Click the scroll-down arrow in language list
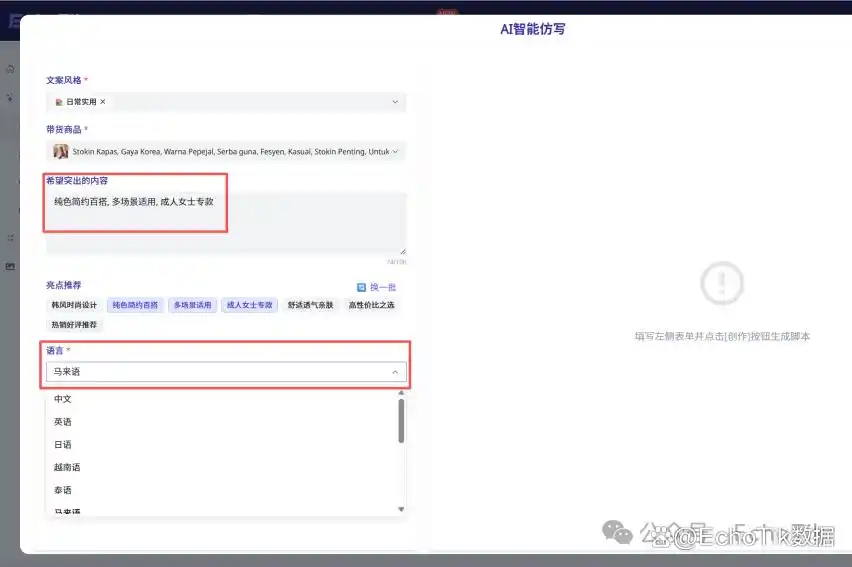Viewport: 852px width, 567px height. [x=401, y=509]
